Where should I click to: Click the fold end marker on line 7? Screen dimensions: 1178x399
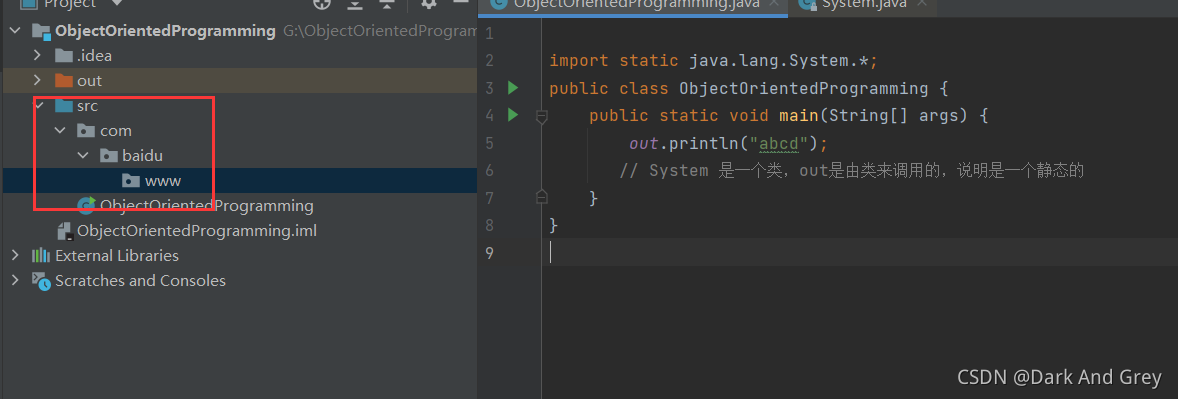[541, 197]
